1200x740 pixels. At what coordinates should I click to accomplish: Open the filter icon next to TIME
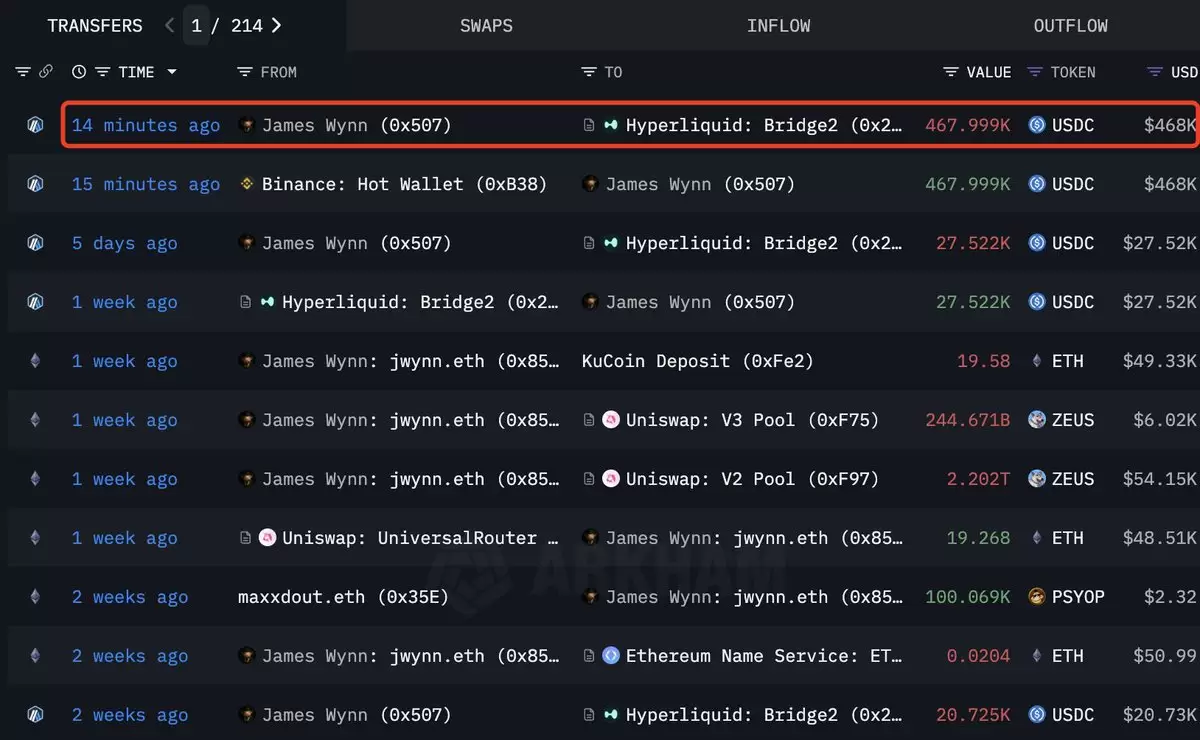point(103,72)
